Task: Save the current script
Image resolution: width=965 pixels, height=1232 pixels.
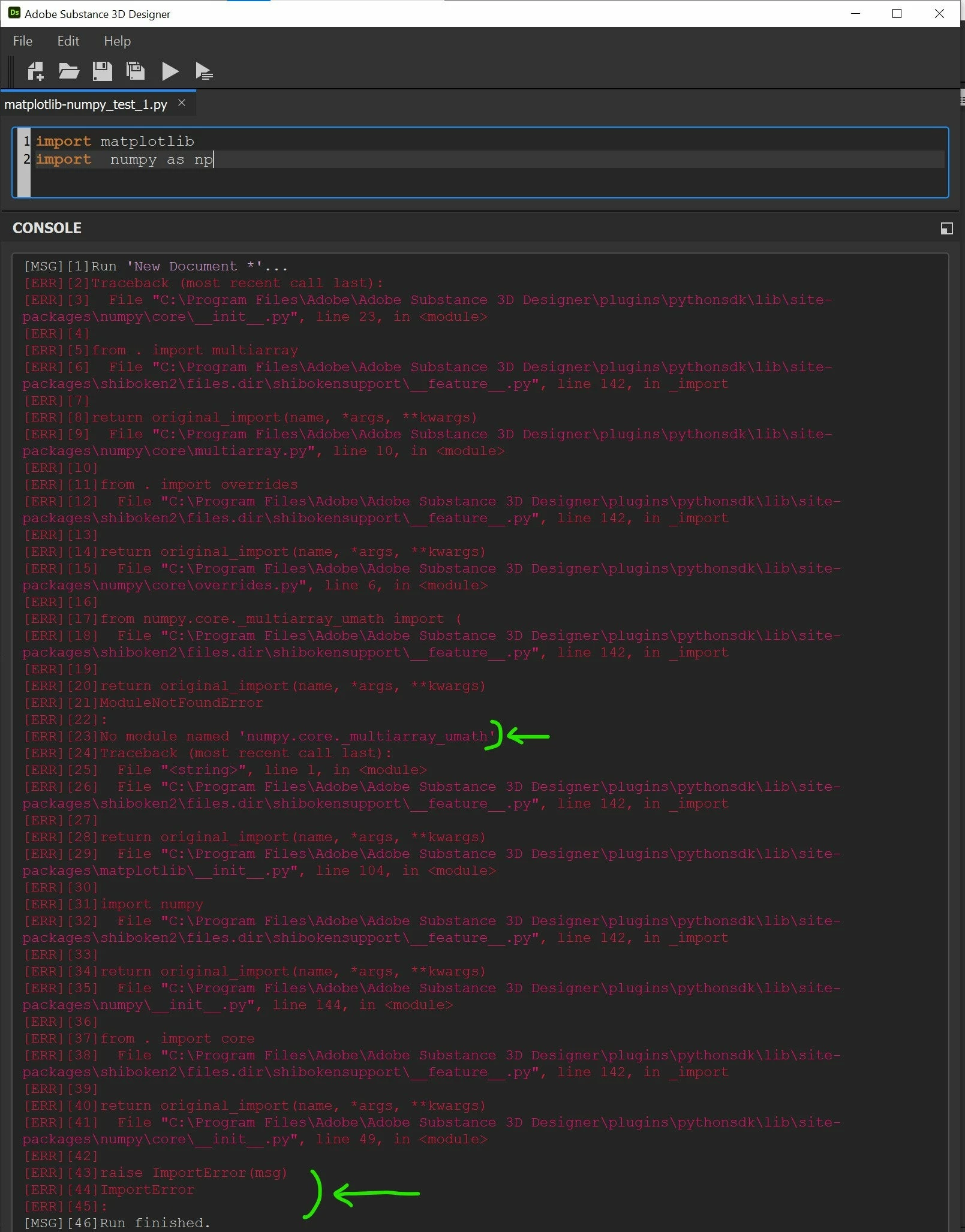Action: pyautogui.click(x=103, y=71)
